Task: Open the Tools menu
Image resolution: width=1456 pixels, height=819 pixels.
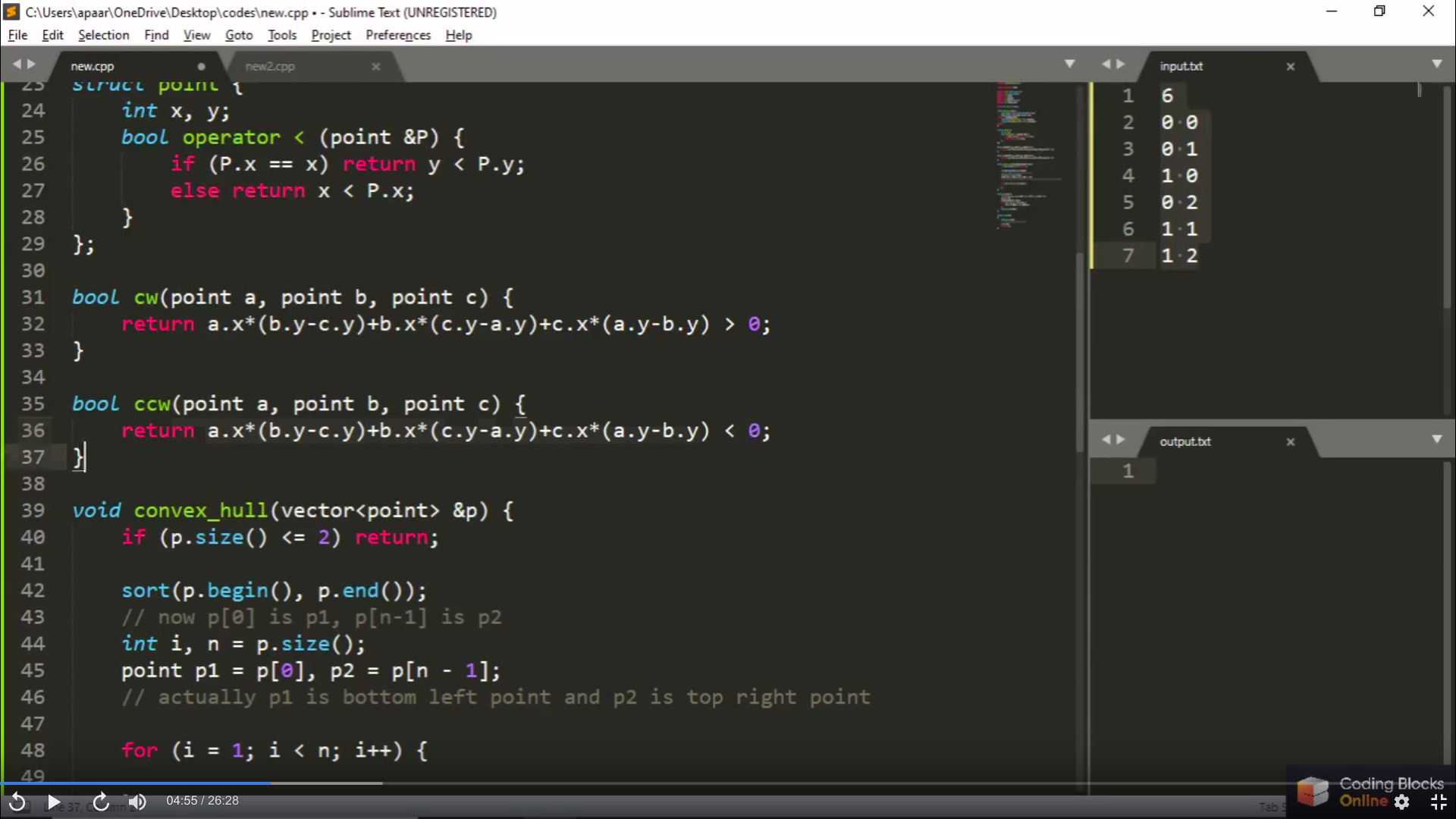Action: click(281, 35)
